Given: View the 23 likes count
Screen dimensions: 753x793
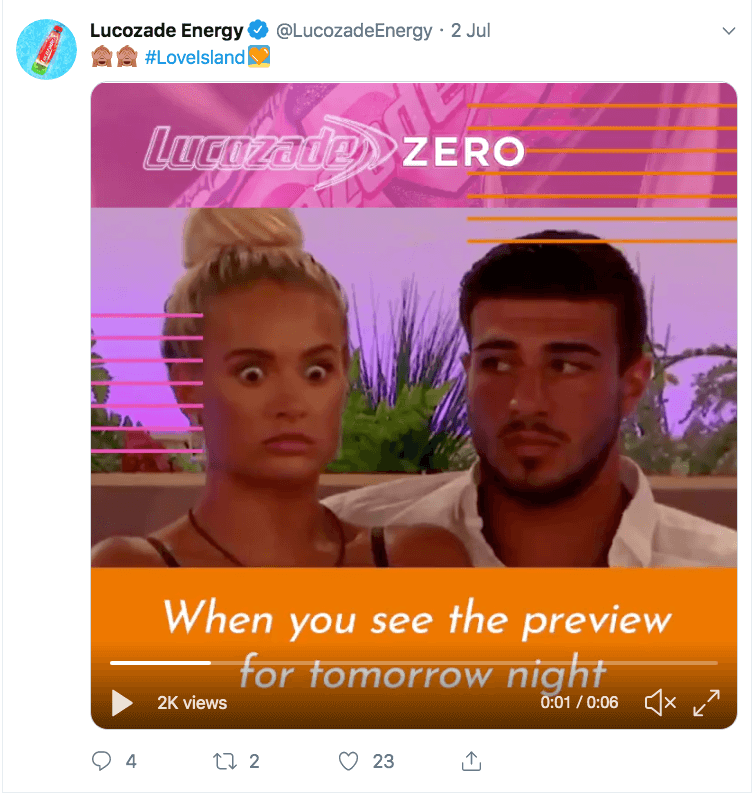Looking at the screenshot, I should pos(383,761).
